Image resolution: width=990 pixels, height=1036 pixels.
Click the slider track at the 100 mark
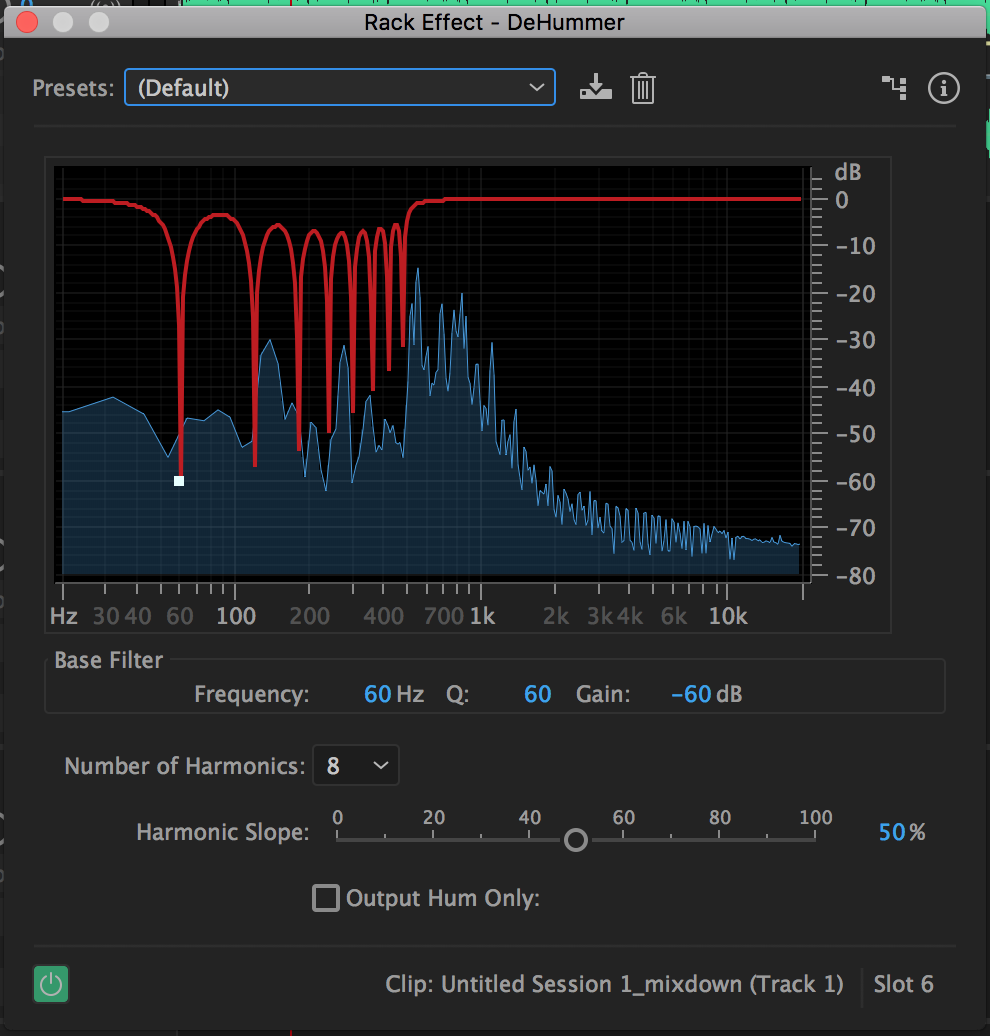[x=814, y=839]
